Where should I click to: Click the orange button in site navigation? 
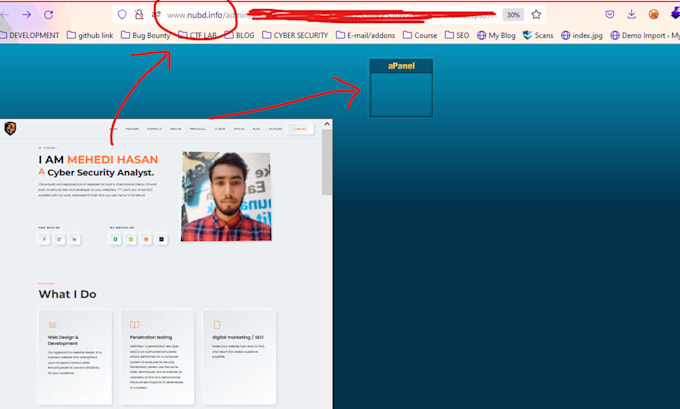(300, 129)
